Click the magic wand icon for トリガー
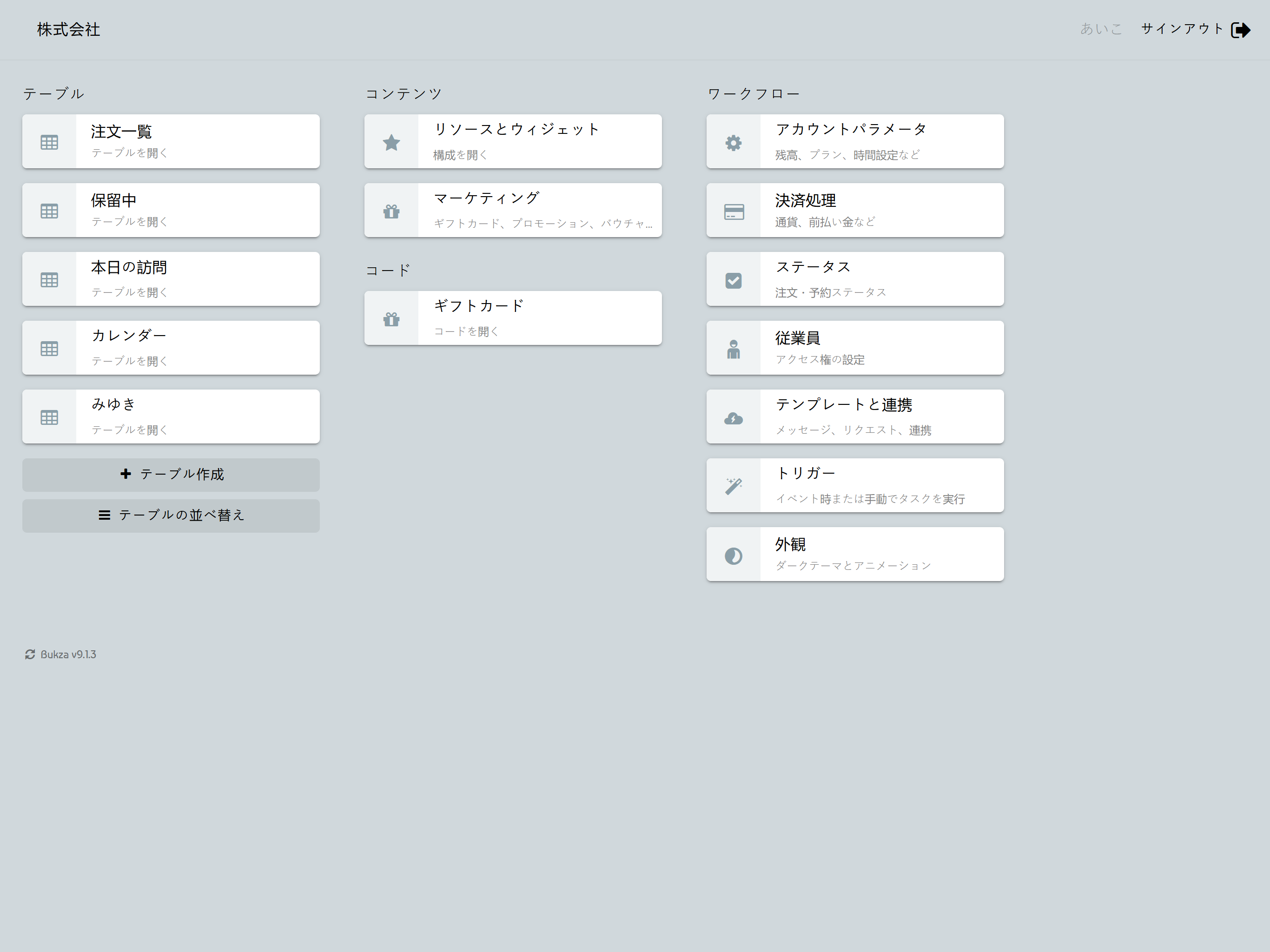This screenshot has width=1270, height=952. [733, 486]
